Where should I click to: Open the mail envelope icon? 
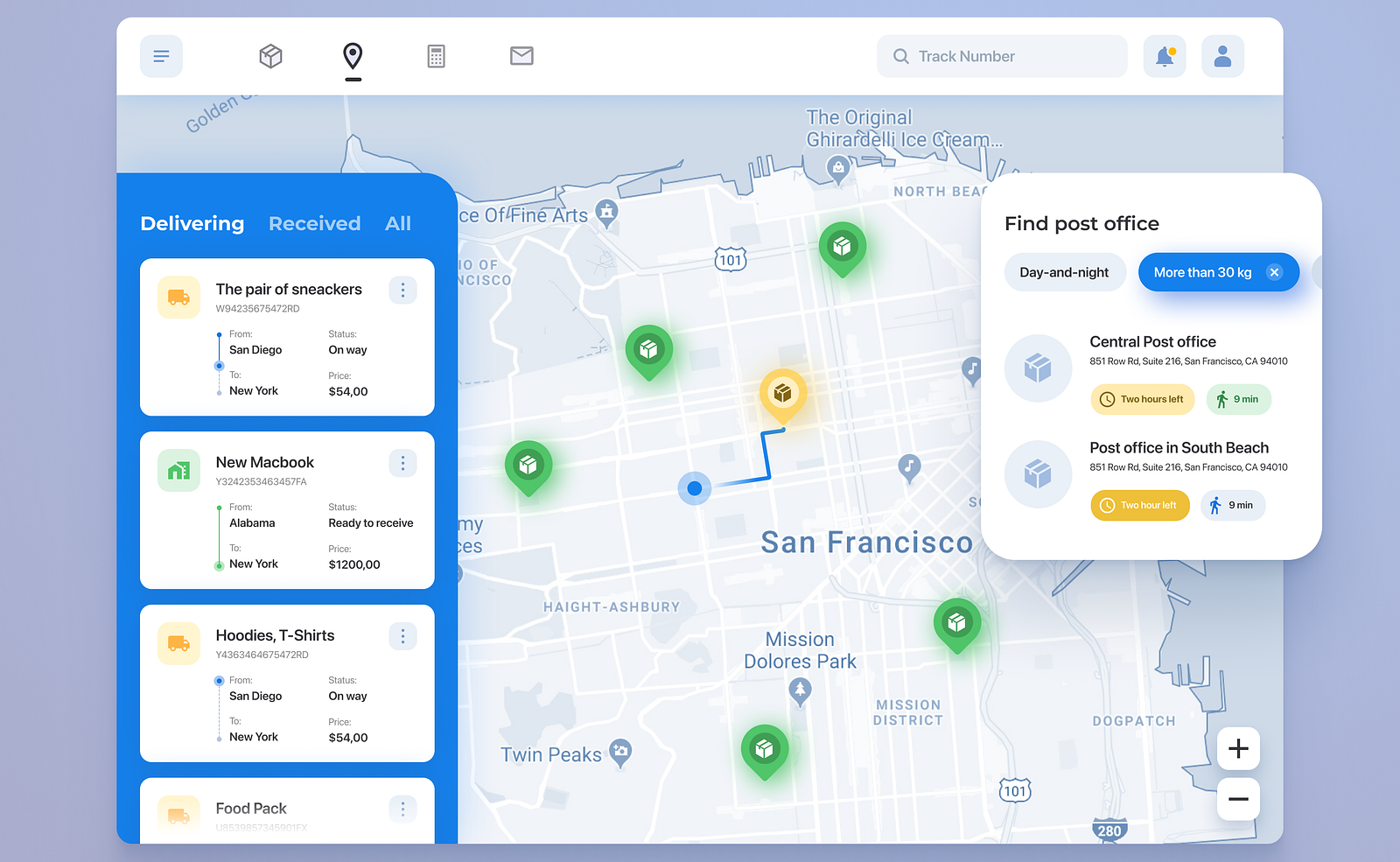[521, 56]
